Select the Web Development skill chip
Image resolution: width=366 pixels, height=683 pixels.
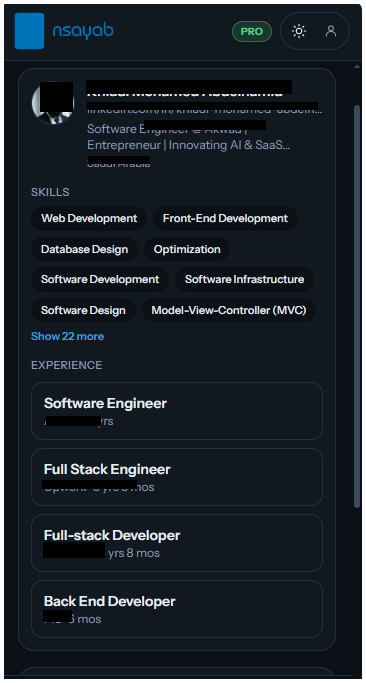89,218
